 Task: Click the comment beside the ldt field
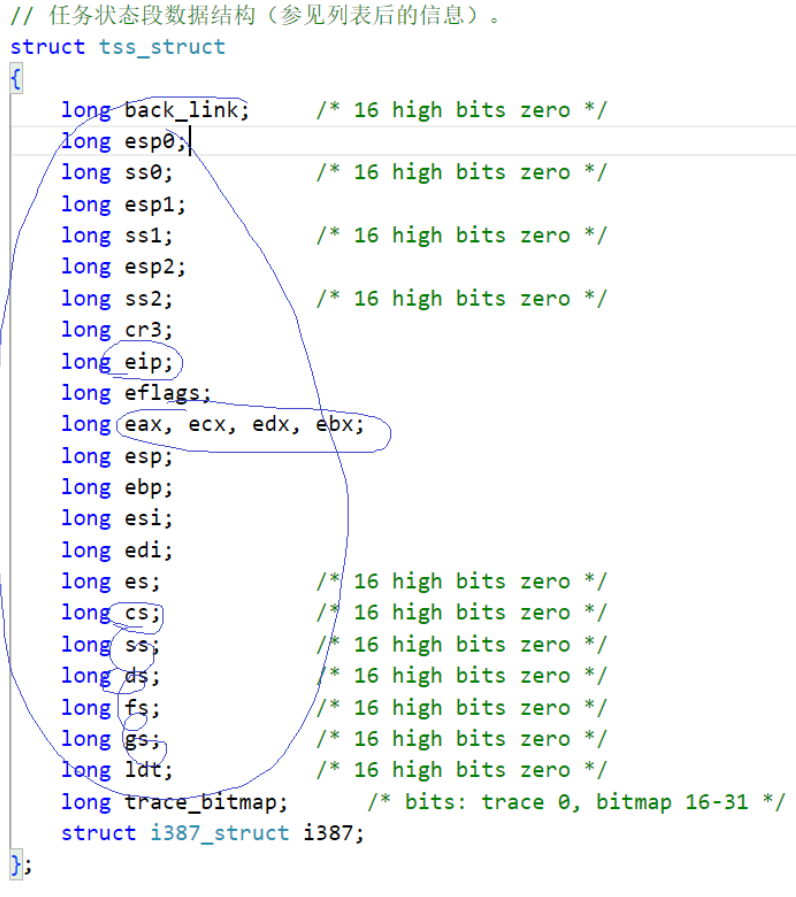[462, 770]
